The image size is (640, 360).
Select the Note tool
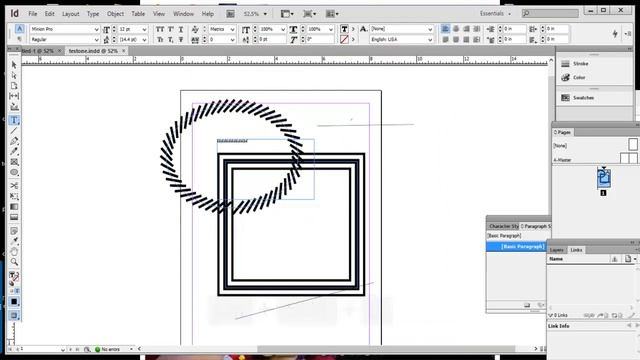pos(14,231)
